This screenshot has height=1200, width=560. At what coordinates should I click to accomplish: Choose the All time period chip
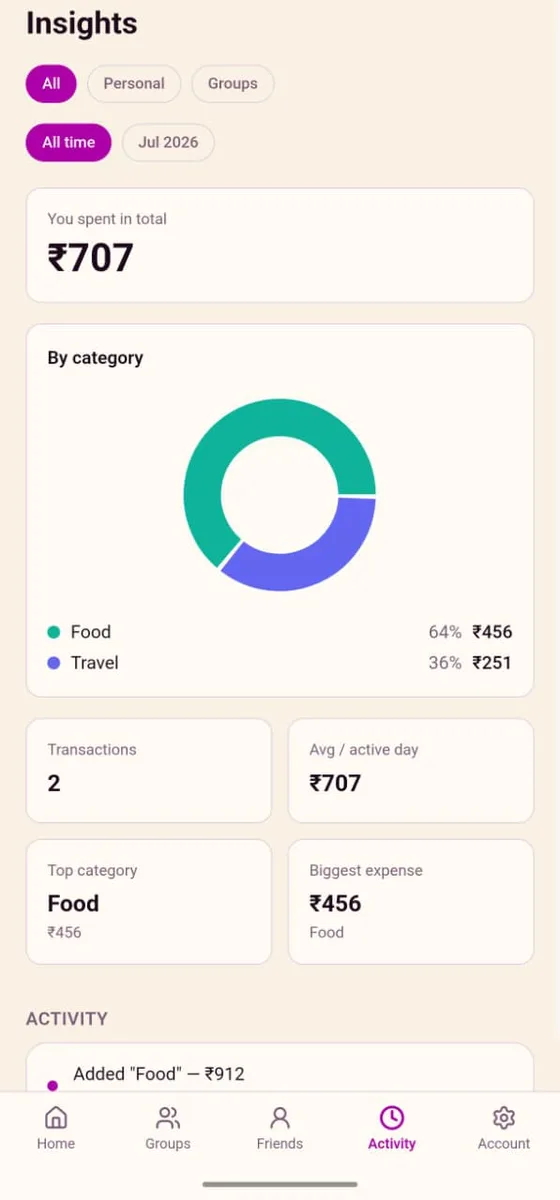[69, 142]
